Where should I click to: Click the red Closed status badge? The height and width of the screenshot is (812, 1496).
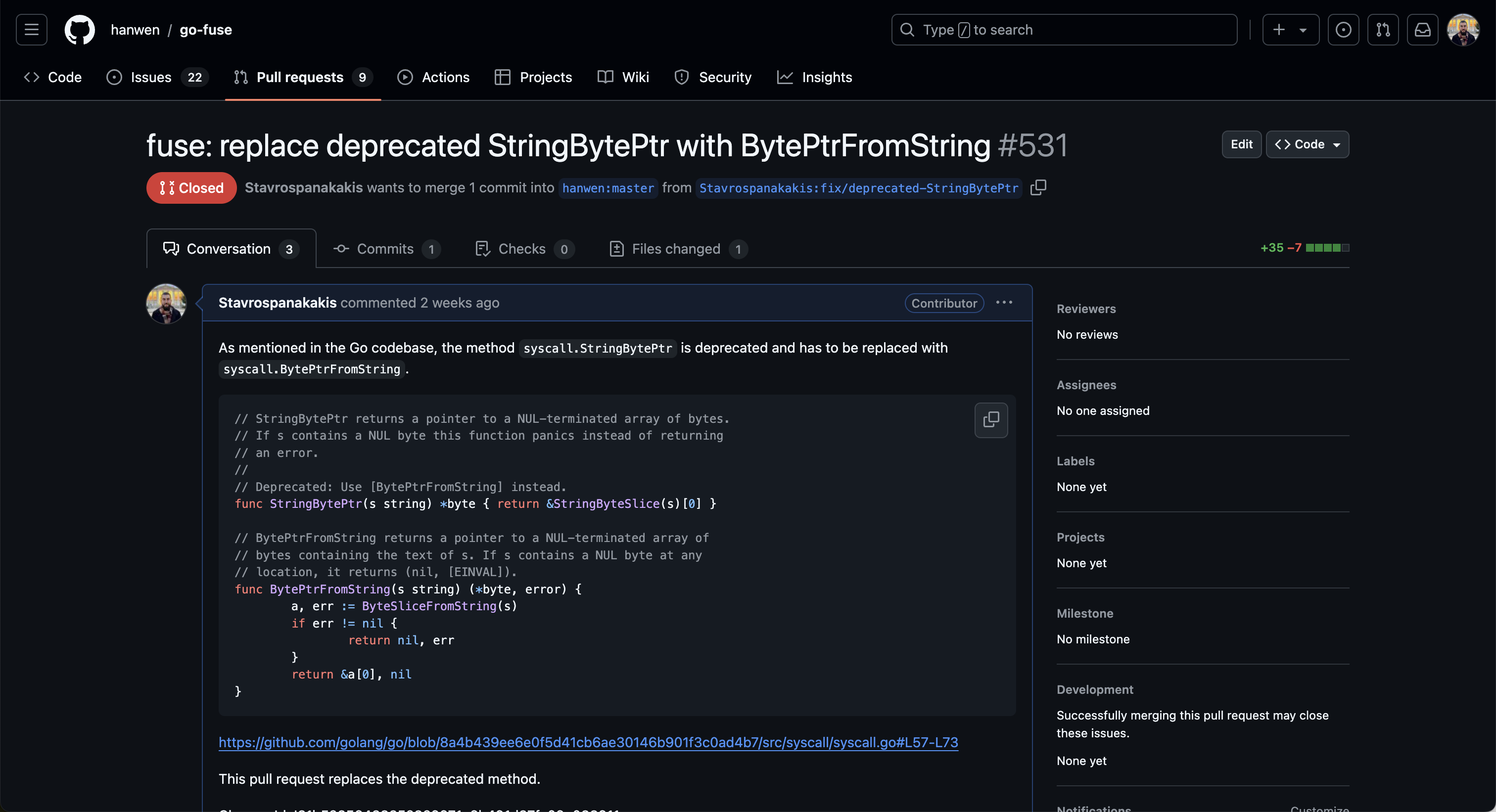(x=191, y=188)
